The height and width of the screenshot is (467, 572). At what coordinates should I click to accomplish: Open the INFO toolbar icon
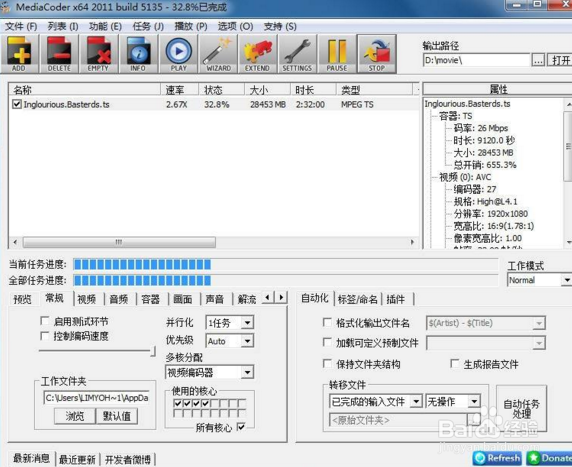tap(138, 54)
